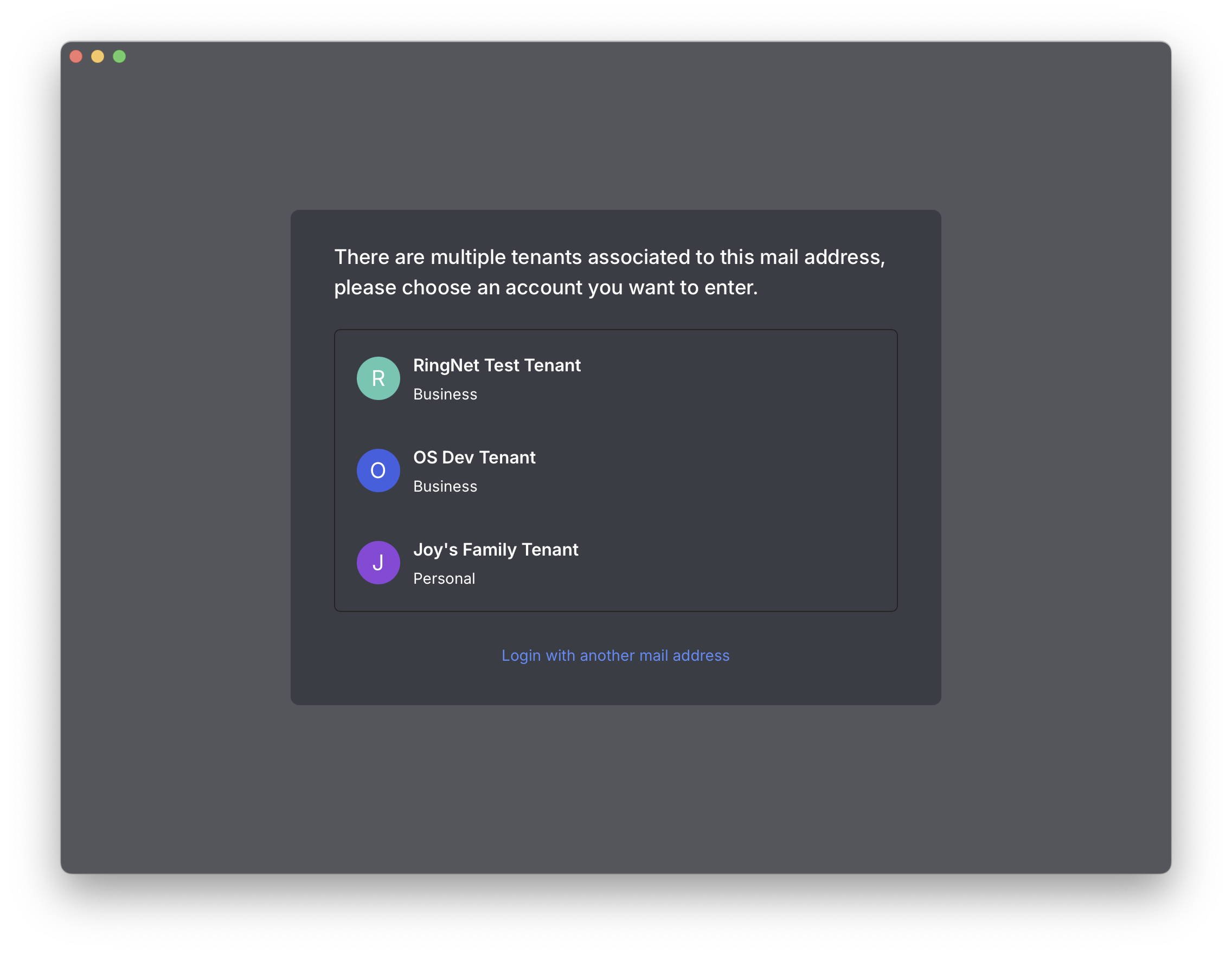Click Login with another mail address
This screenshot has width=1232, height=954.
point(615,655)
